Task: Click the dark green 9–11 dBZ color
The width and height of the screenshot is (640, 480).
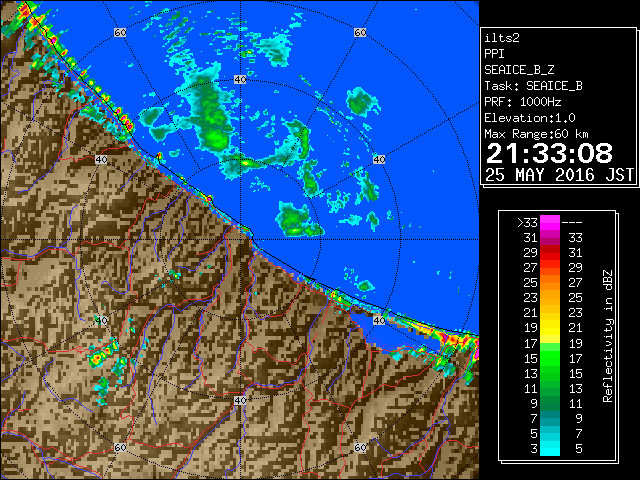Action: 550,403
